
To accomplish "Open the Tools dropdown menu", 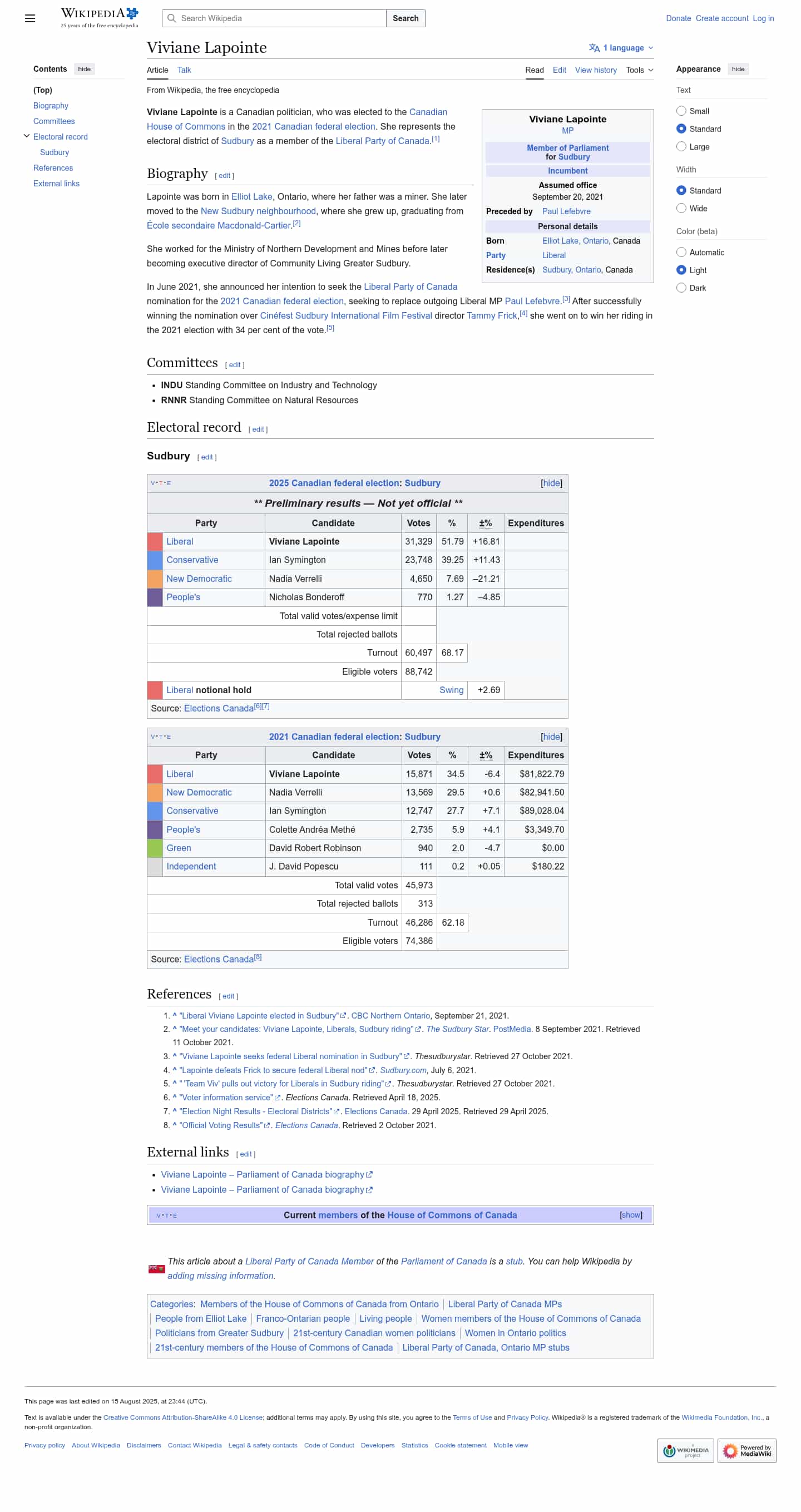I will point(639,70).
